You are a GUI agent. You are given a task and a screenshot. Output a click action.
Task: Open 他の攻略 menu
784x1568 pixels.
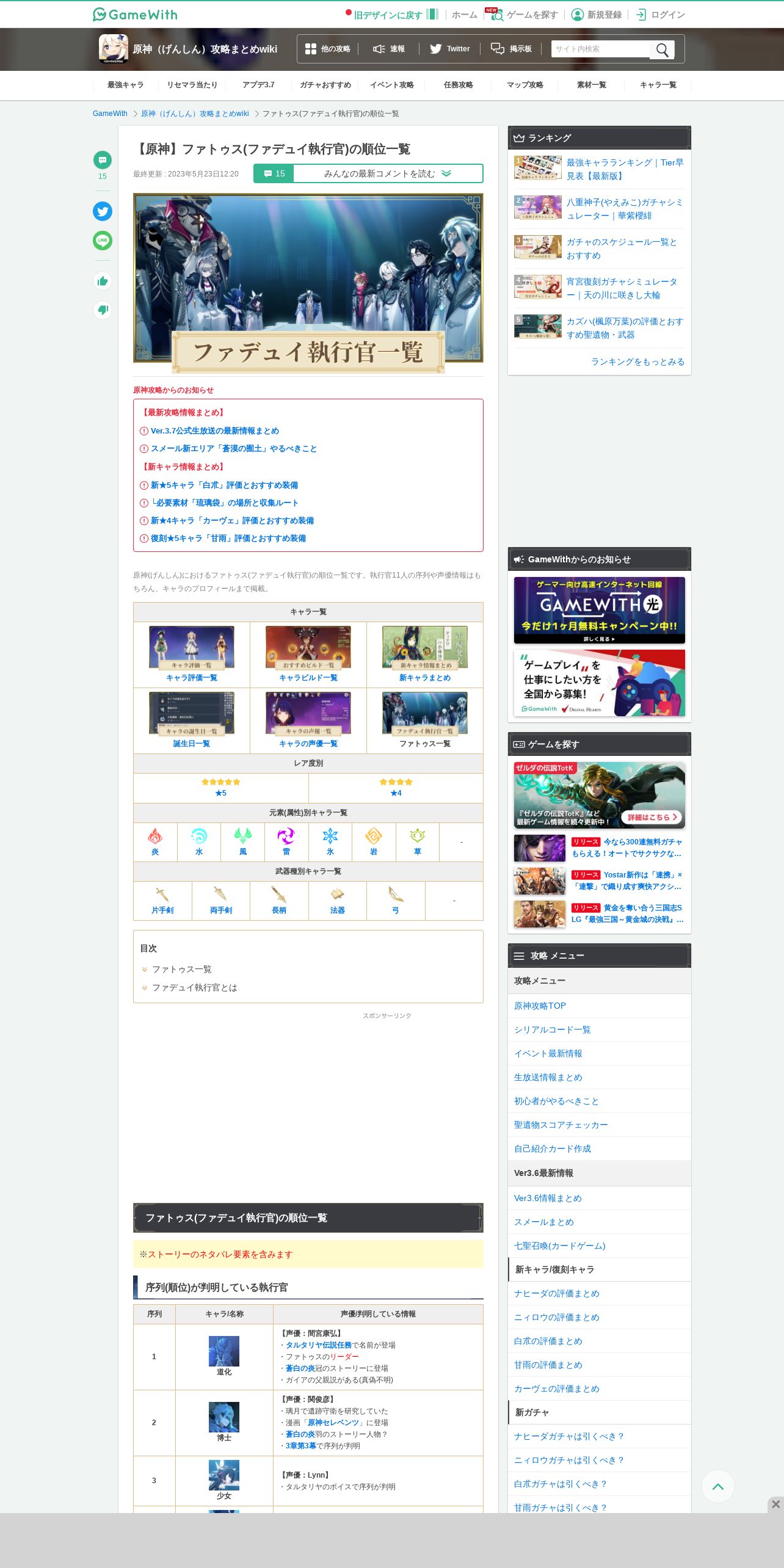click(328, 49)
